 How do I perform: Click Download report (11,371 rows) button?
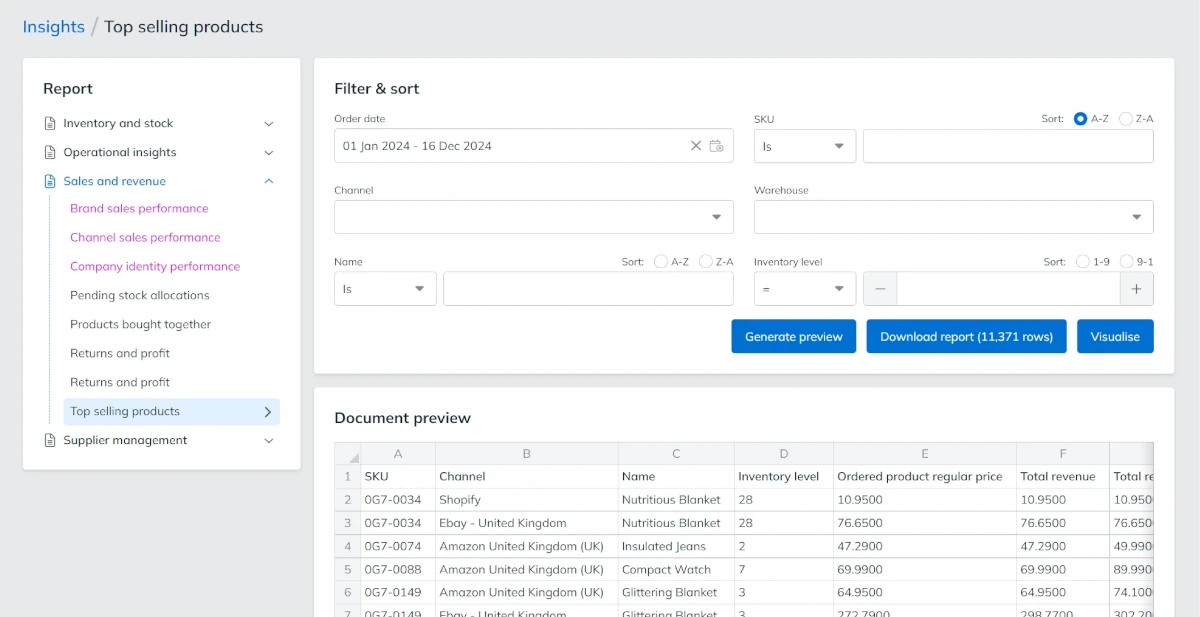pyautogui.click(x=966, y=337)
